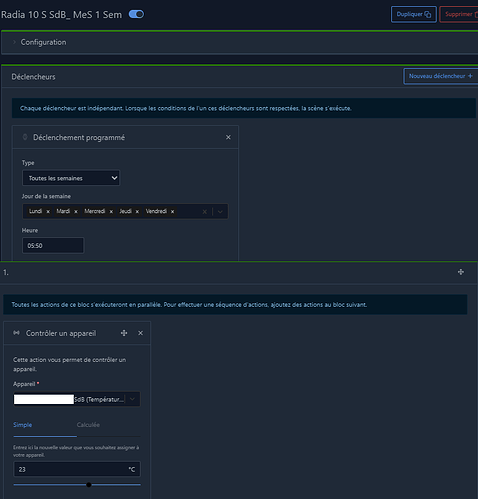Image resolution: width=478 pixels, height=499 pixels.
Task: Add a trigger with Nouveau déclencheur
Action: click(x=441, y=76)
